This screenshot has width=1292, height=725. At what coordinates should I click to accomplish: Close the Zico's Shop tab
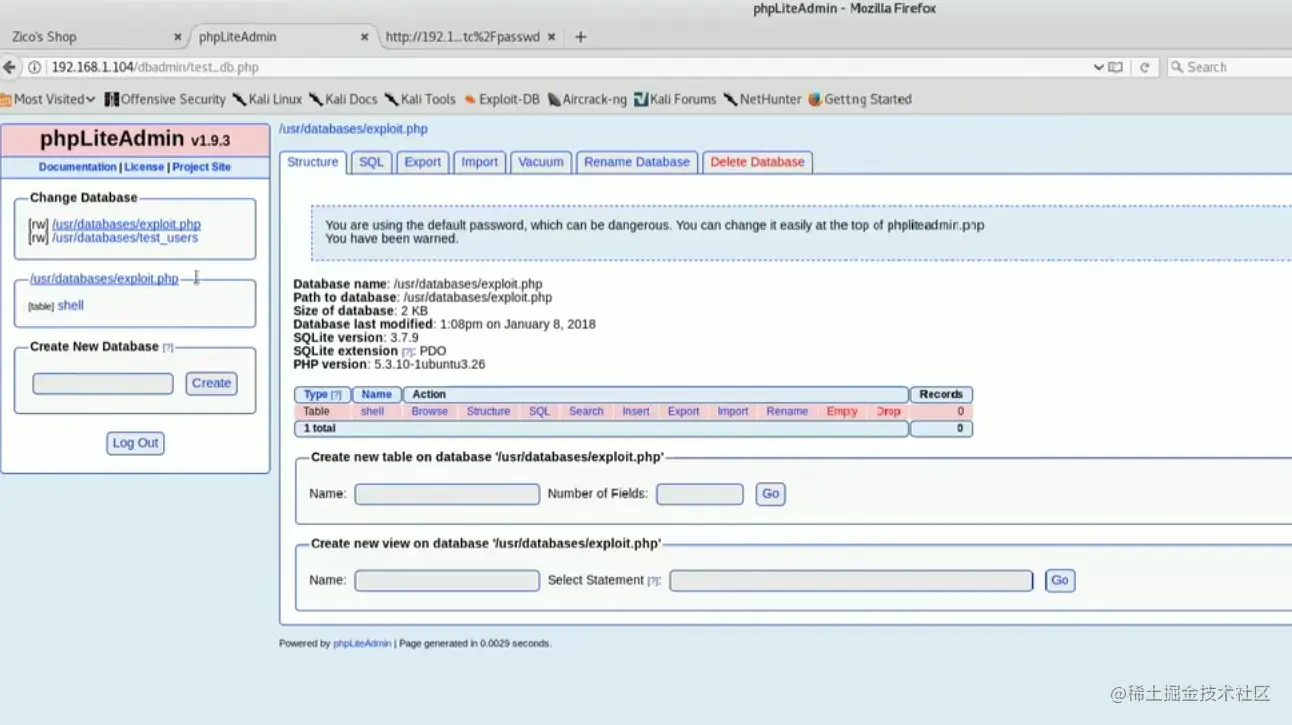[x=178, y=37]
